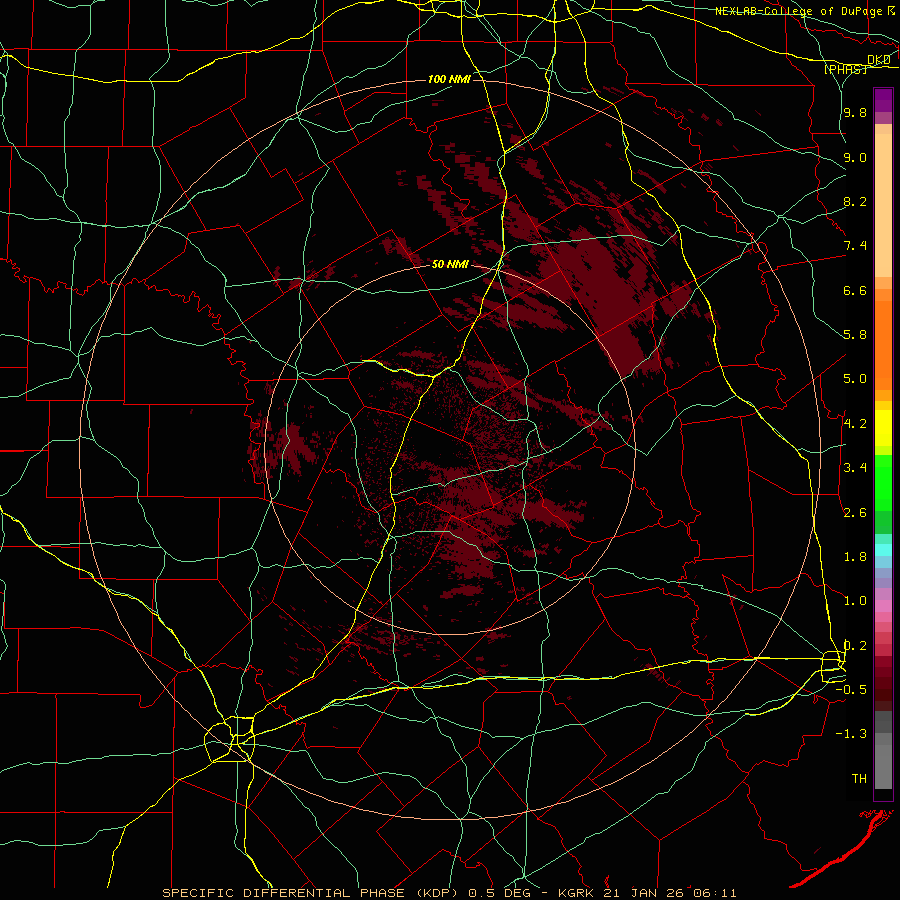The height and width of the screenshot is (900, 900).
Task: Pick the cyan band of the color bar
Action: click(x=883, y=550)
